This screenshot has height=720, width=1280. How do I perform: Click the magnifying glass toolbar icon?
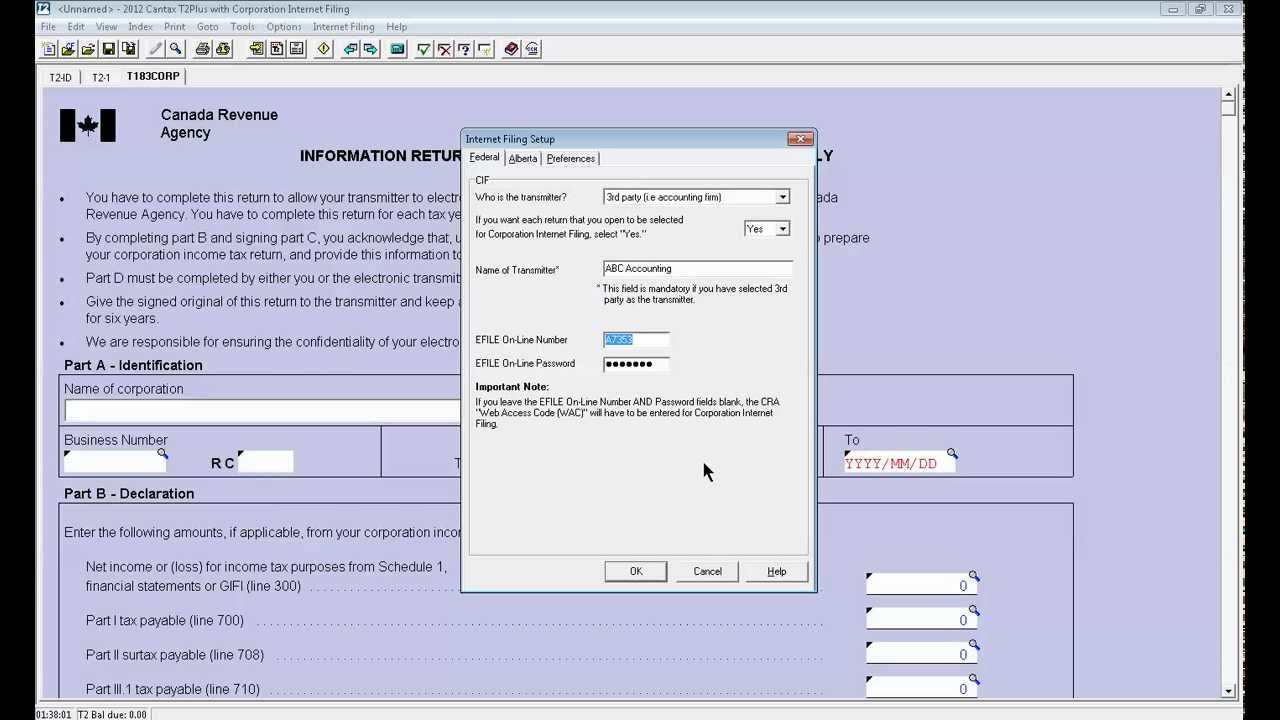(x=175, y=49)
